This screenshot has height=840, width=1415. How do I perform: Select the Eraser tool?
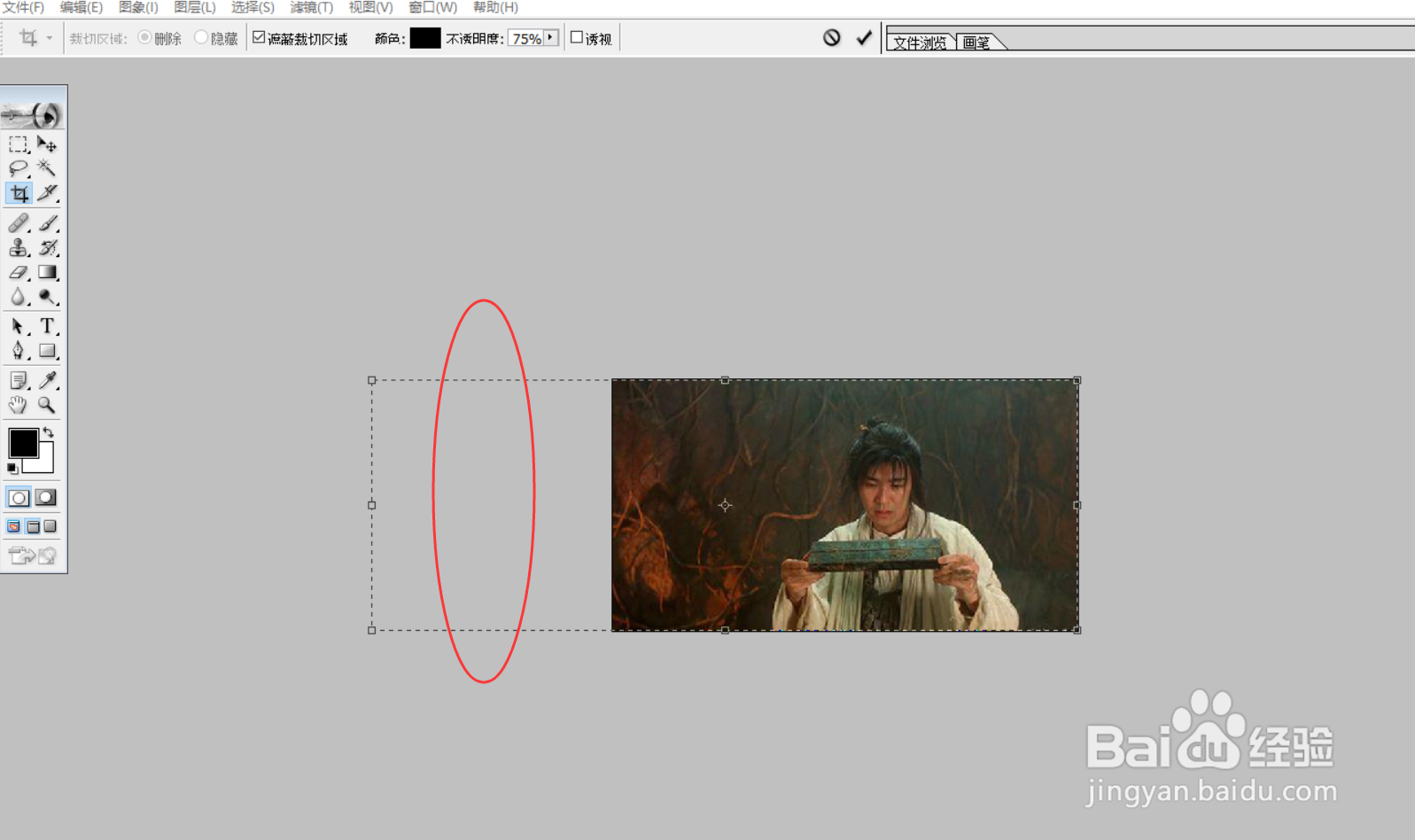click(19, 273)
